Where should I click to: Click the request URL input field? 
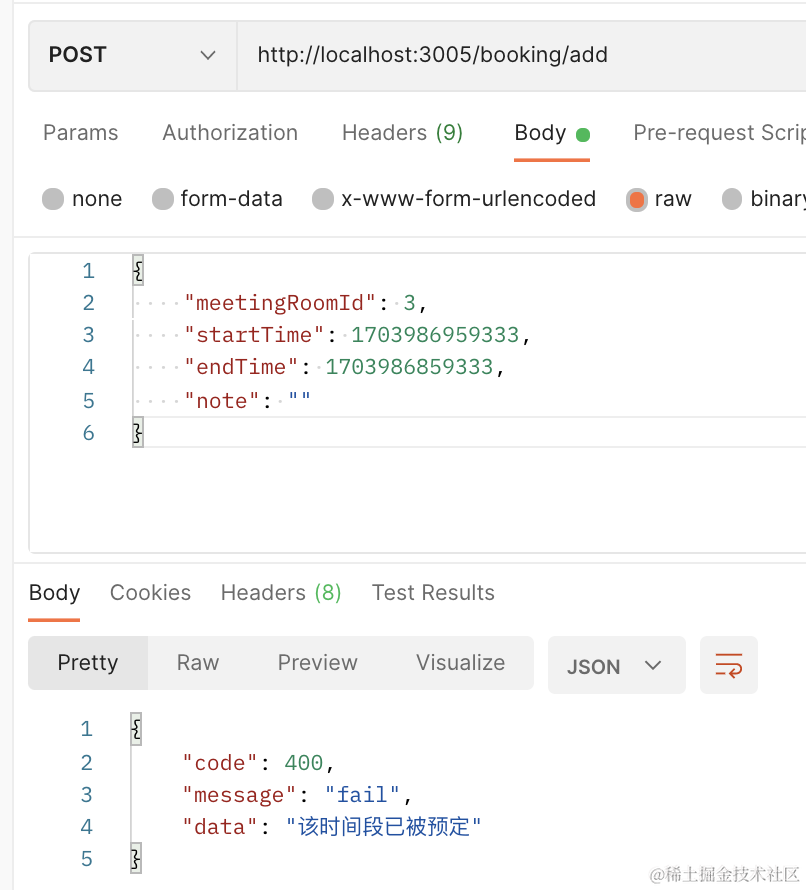[x=520, y=55]
